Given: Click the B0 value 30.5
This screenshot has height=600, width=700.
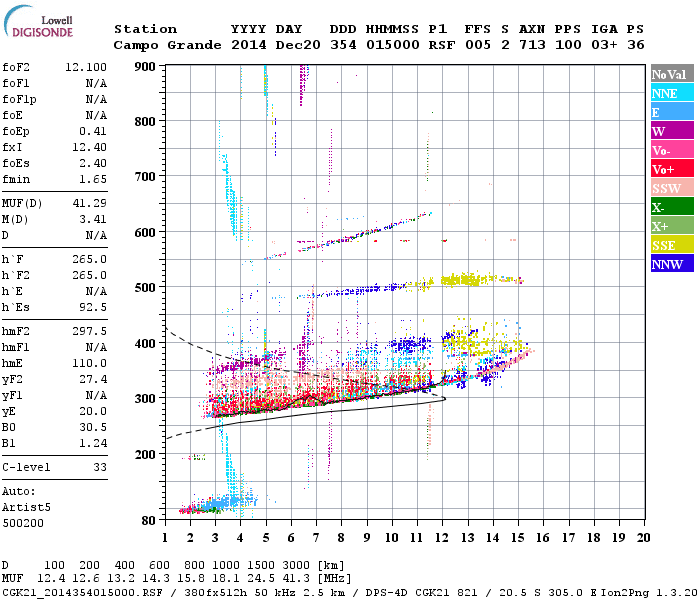Looking at the screenshot, I should pos(93,427).
